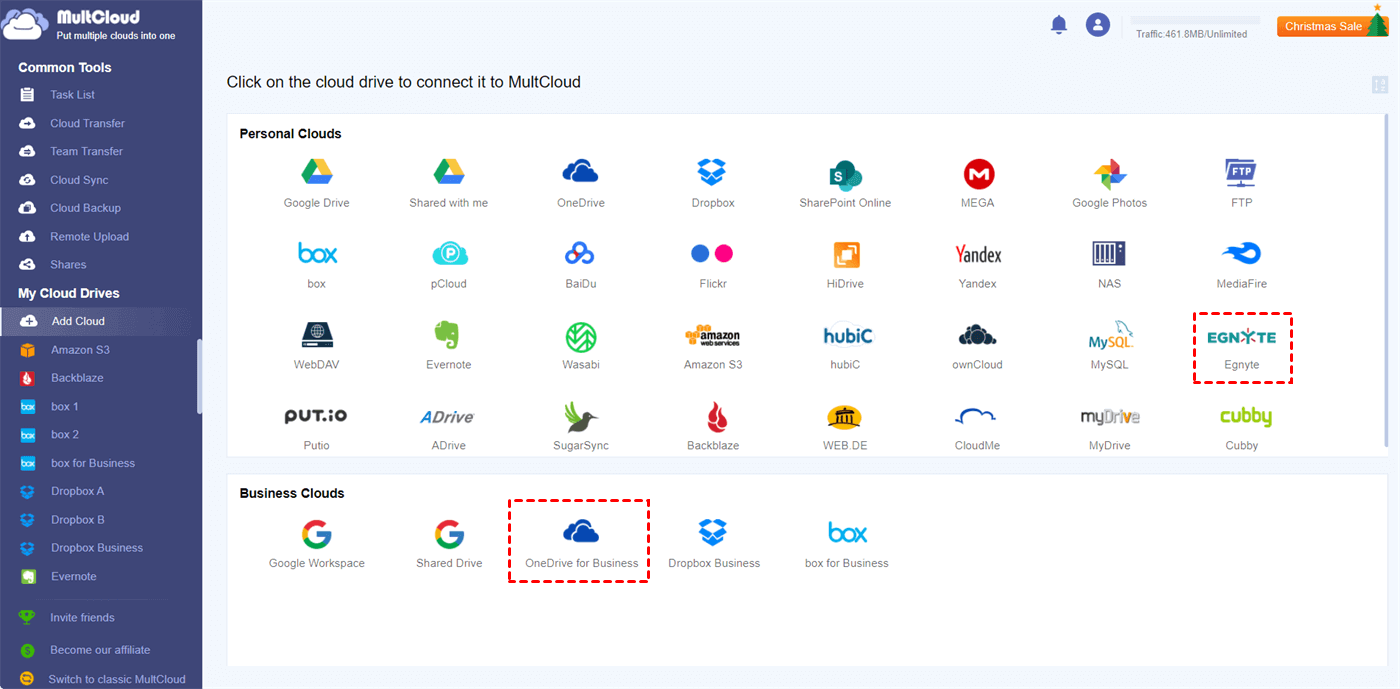This screenshot has height=689, width=1400.
Task: Add SugarSync
Action: pos(580,426)
